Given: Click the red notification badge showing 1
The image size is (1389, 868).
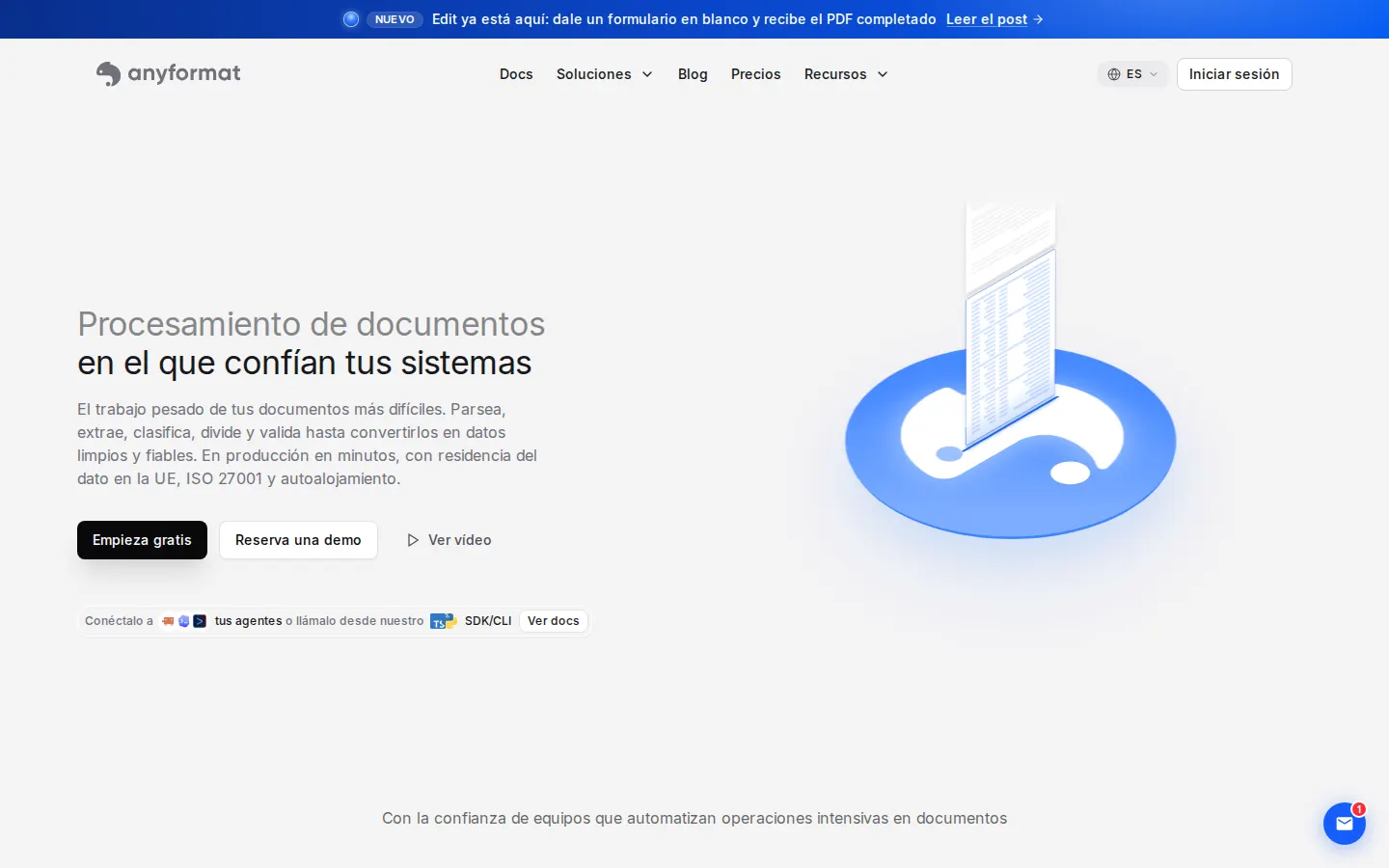Looking at the screenshot, I should (x=1358, y=809).
